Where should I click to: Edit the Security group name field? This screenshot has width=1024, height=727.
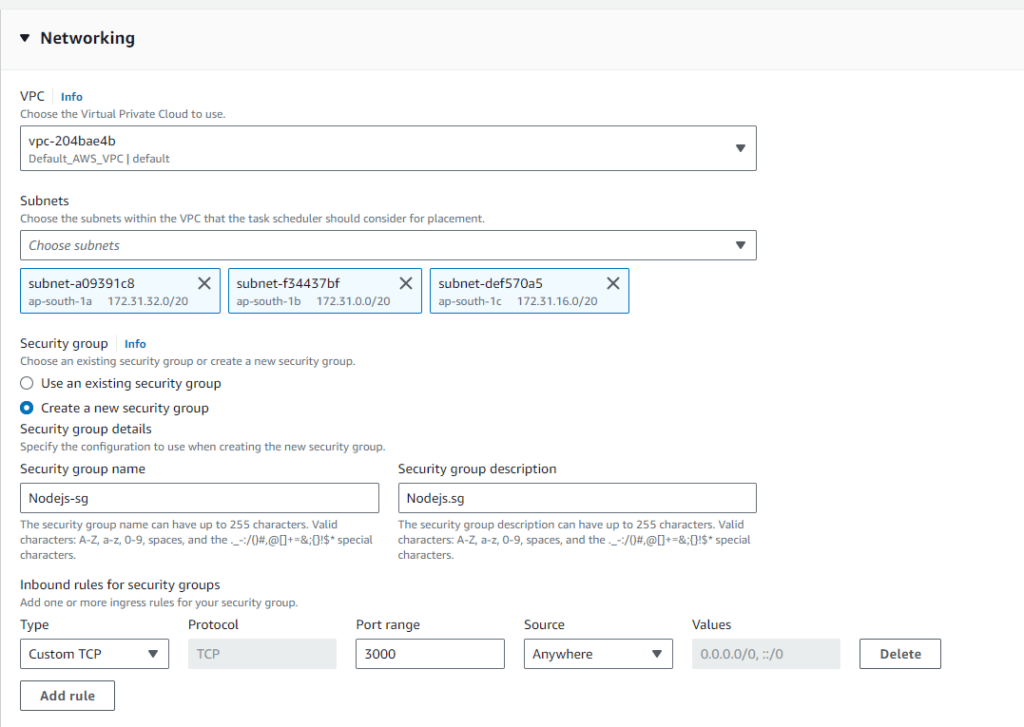(x=199, y=498)
